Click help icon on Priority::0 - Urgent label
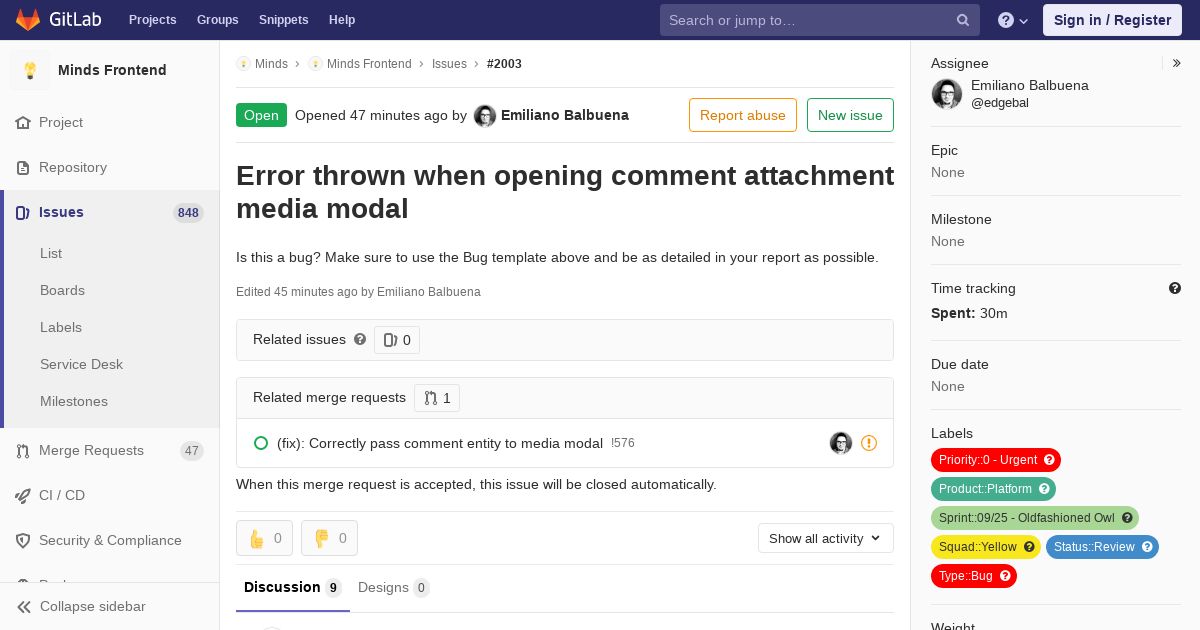This screenshot has height=630, width=1200. coord(1049,460)
